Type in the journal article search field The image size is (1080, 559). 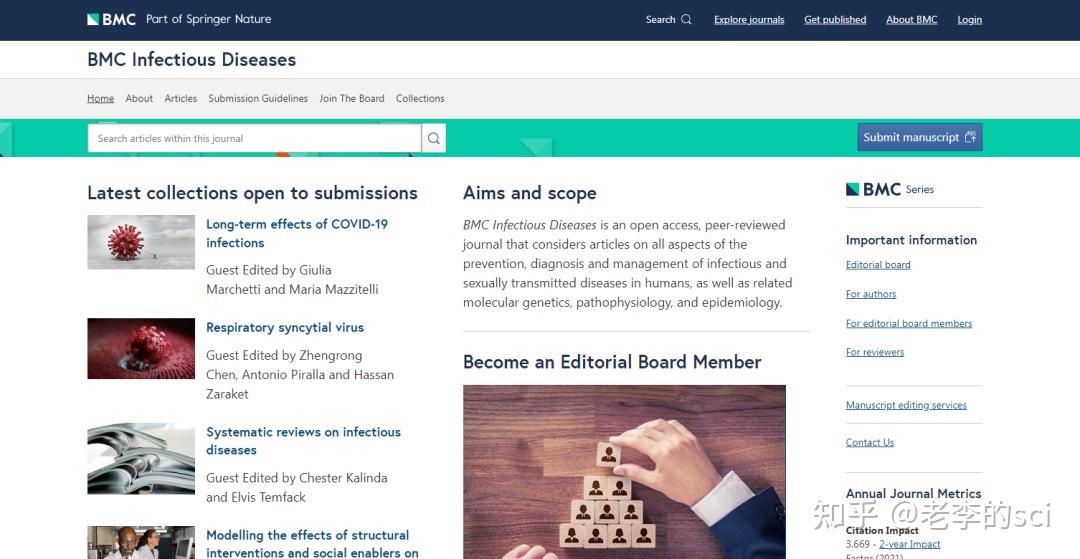point(254,138)
